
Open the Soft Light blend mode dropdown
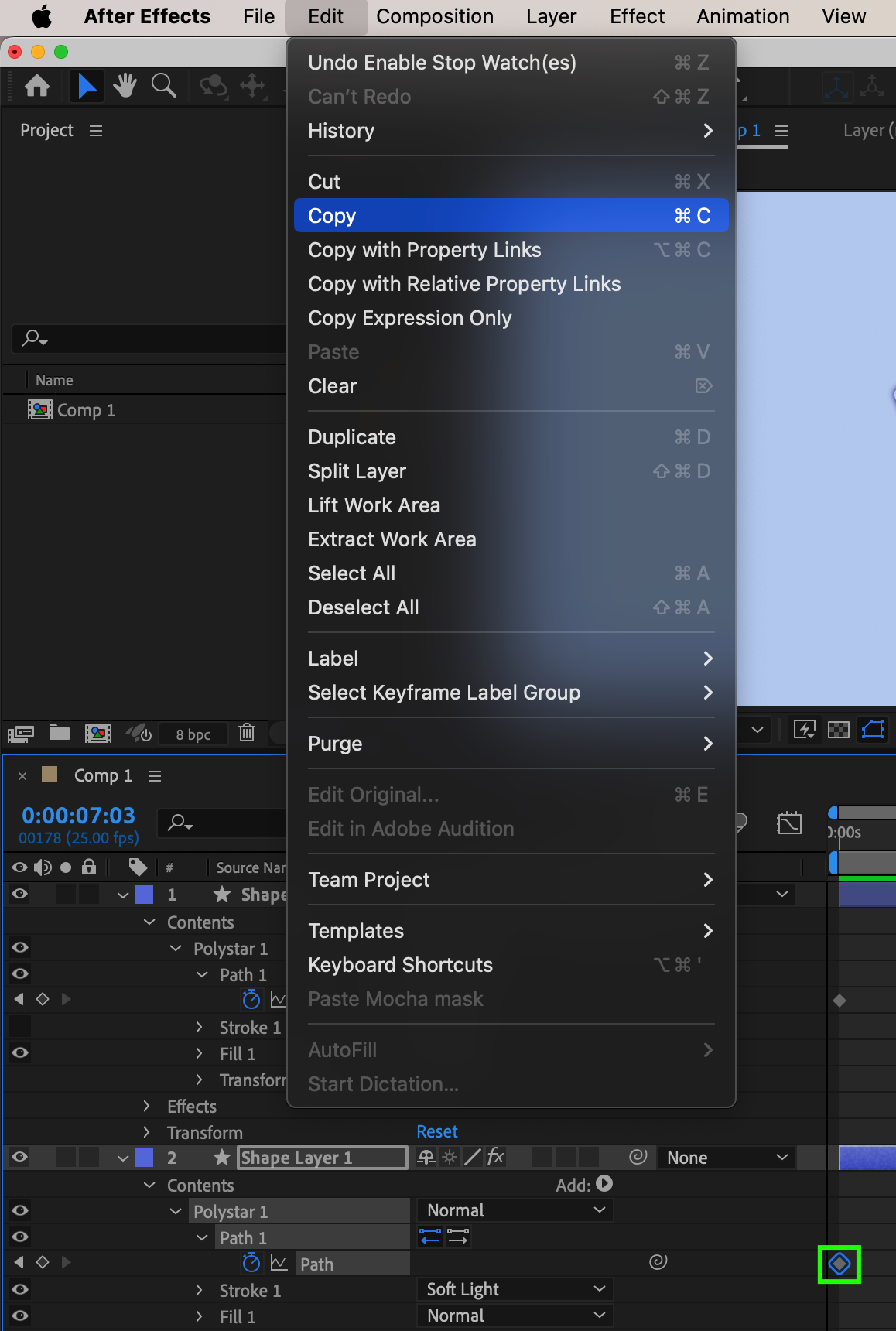click(x=515, y=1289)
